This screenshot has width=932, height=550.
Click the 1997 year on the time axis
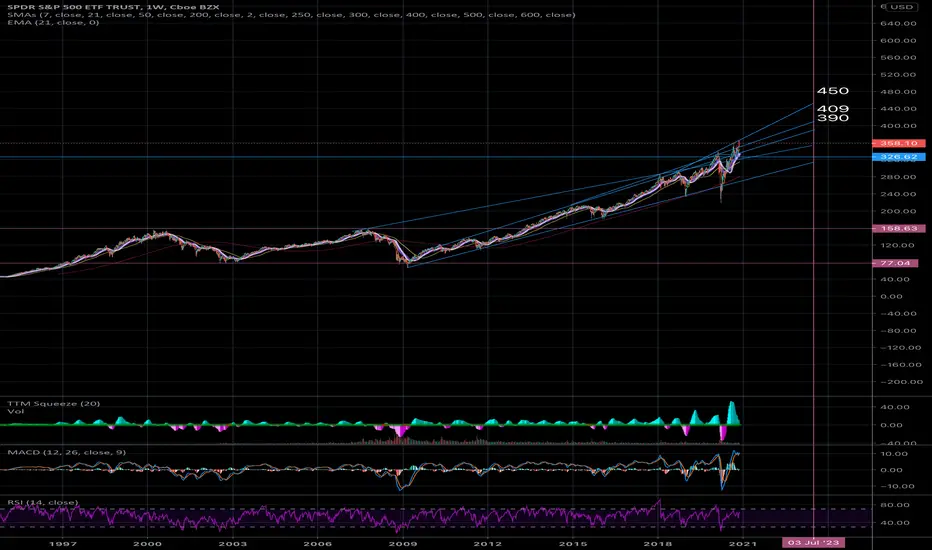point(63,543)
